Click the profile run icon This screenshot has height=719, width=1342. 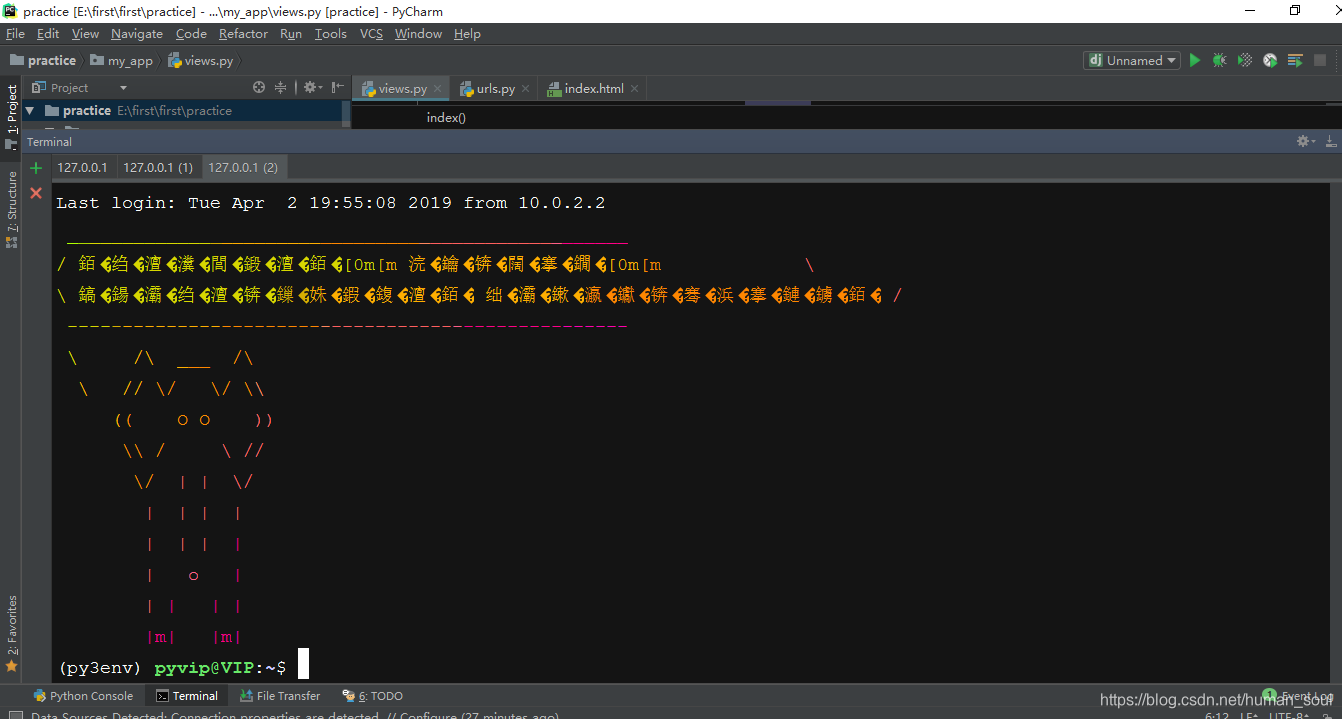(1270, 60)
